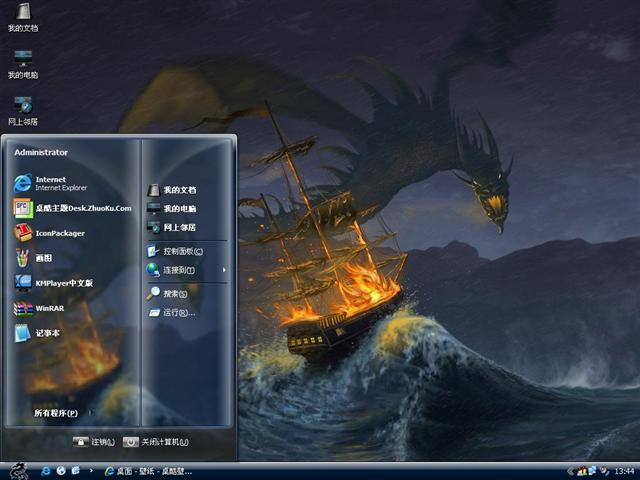
Task: Select 我的电脑 in start menu right pane
Action: (171, 209)
